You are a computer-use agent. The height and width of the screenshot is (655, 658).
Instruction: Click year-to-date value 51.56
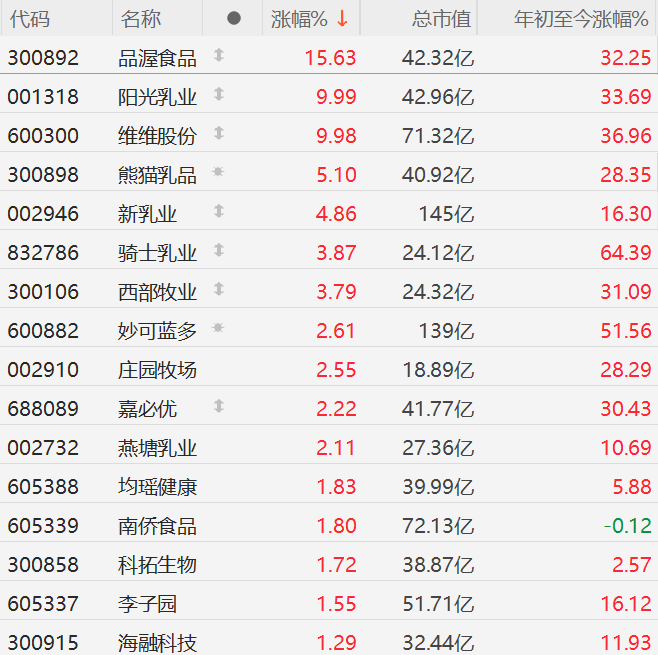point(626,331)
